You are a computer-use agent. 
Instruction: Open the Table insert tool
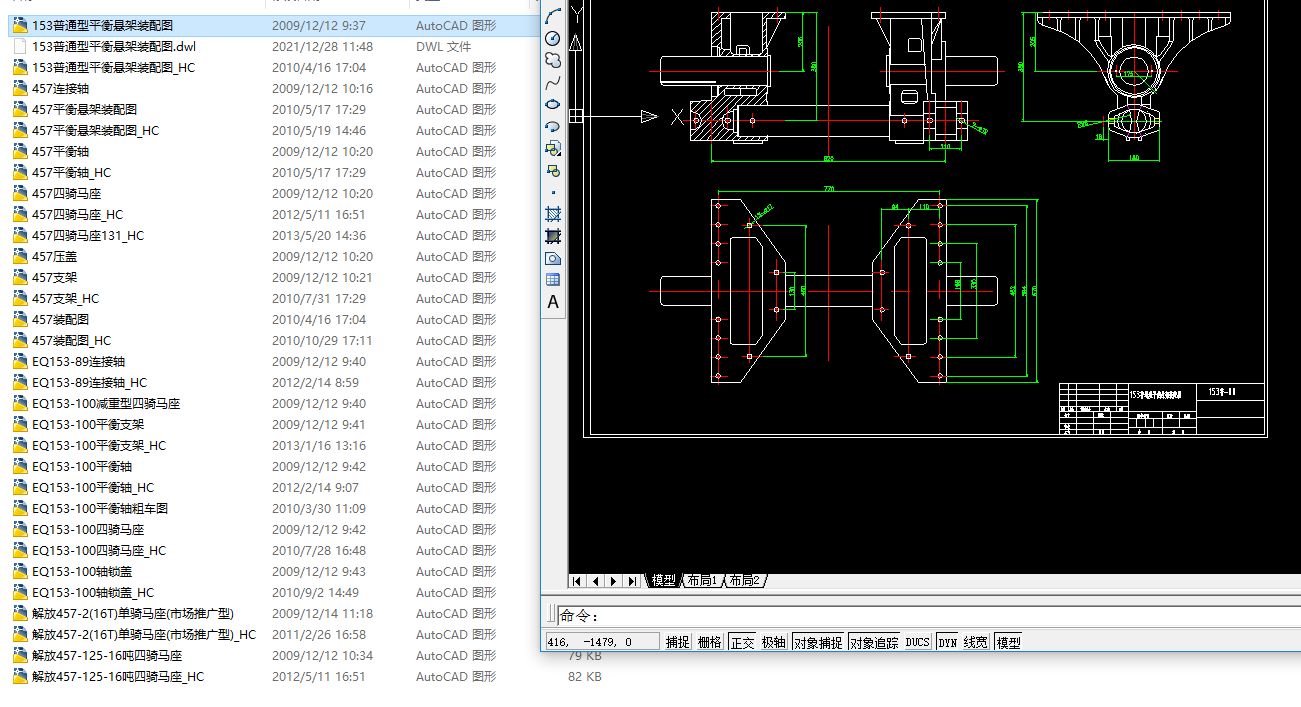click(553, 280)
